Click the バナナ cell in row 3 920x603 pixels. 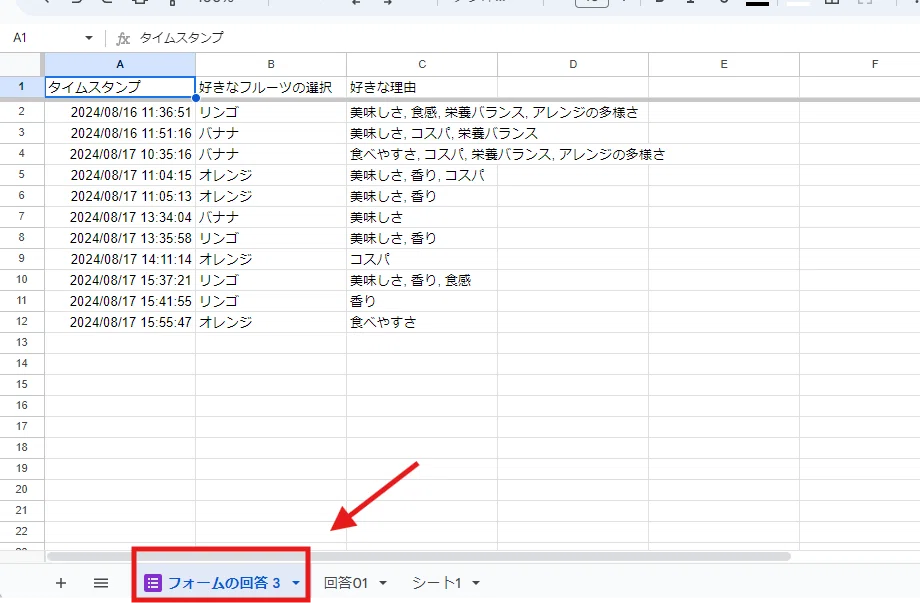click(271, 133)
